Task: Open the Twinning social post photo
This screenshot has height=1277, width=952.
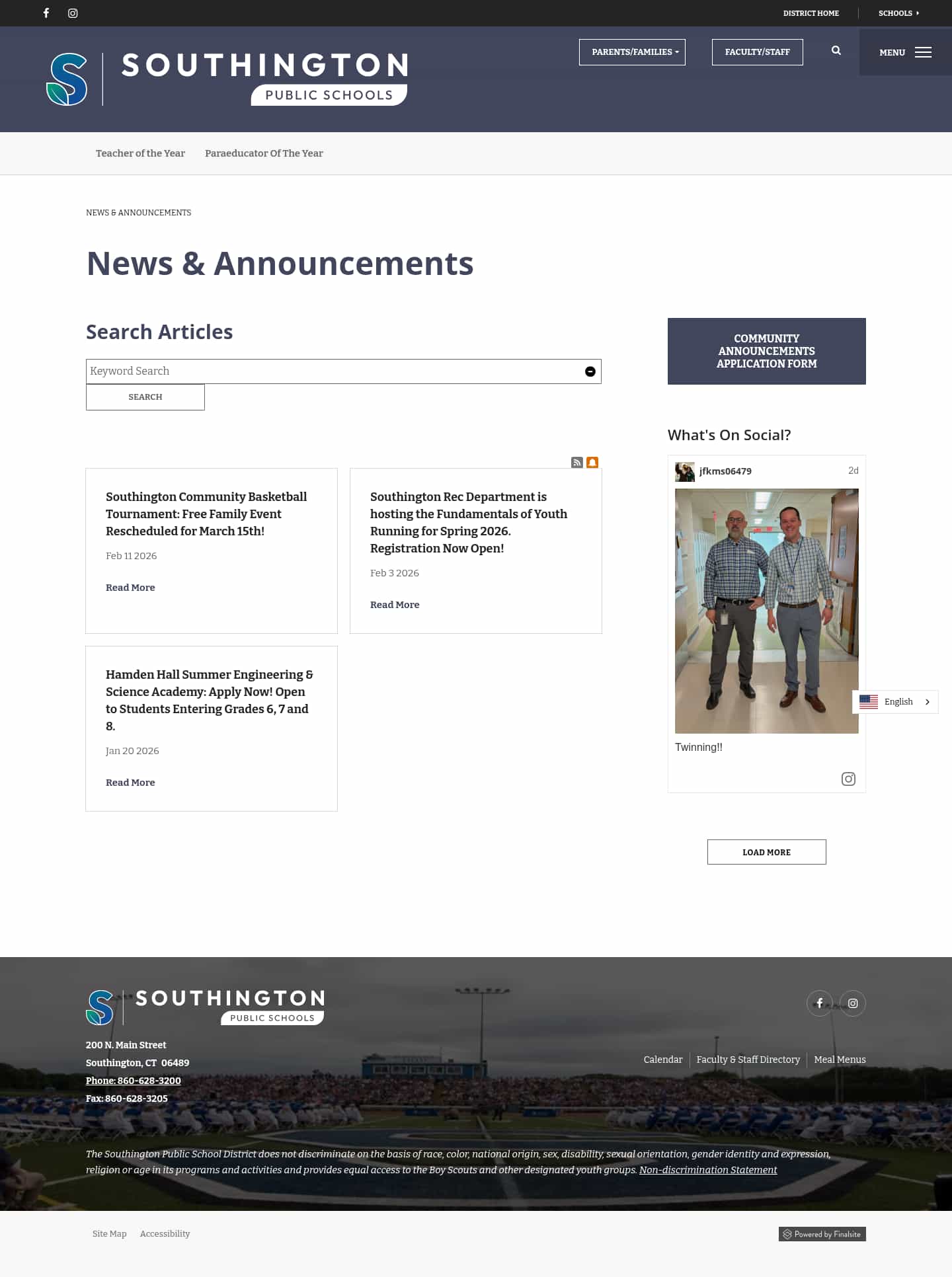Action: pyautogui.click(x=767, y=611)
